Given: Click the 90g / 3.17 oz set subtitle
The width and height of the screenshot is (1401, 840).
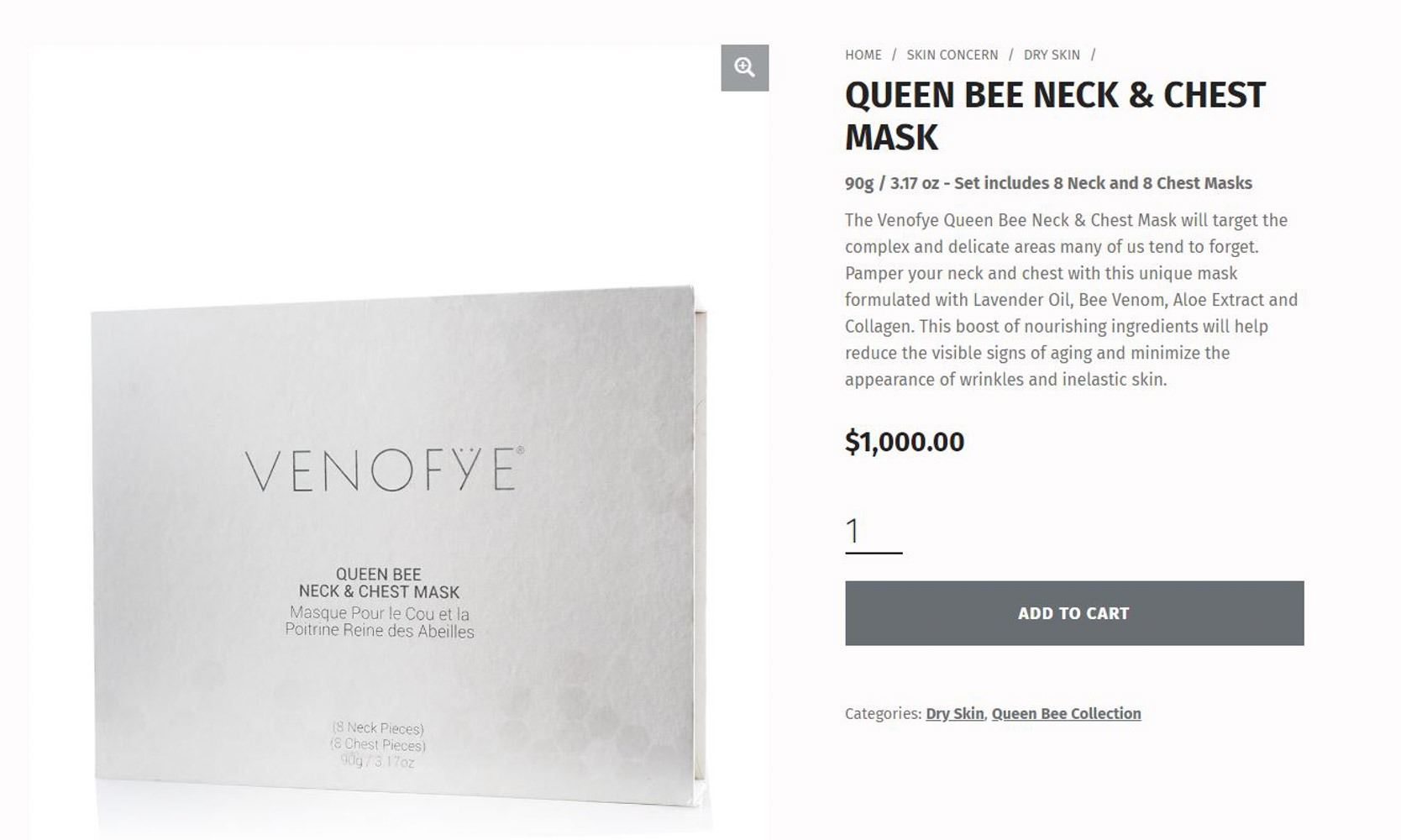Looking at the screenshot, I should [1047, 183].
